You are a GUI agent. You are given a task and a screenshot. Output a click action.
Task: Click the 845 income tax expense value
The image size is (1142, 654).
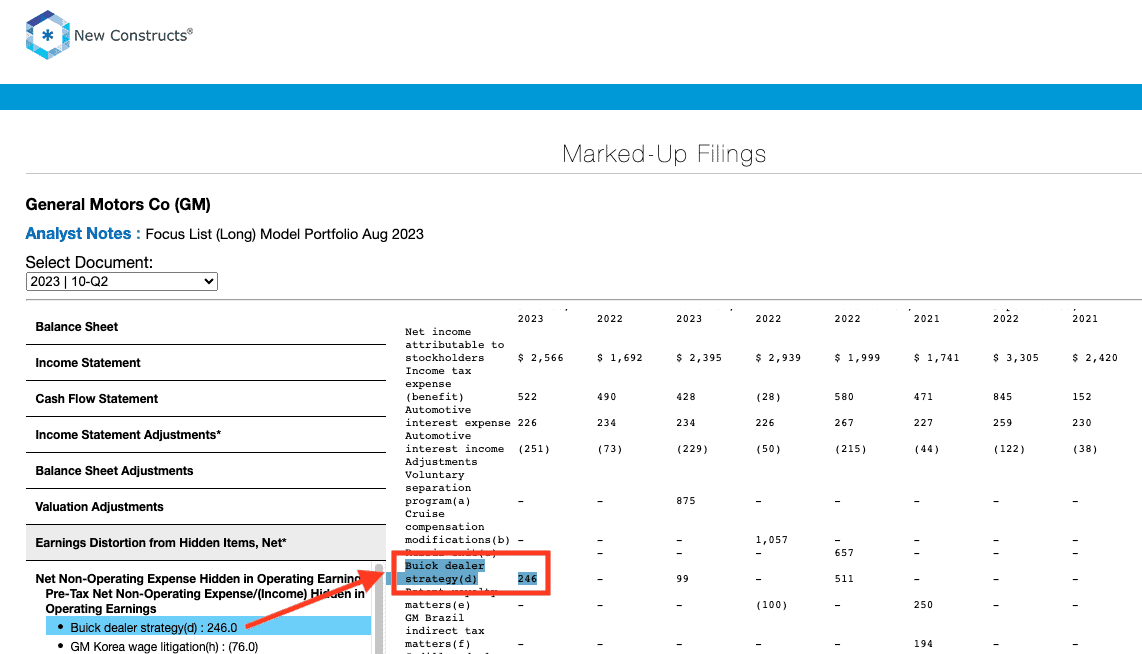1003,397
